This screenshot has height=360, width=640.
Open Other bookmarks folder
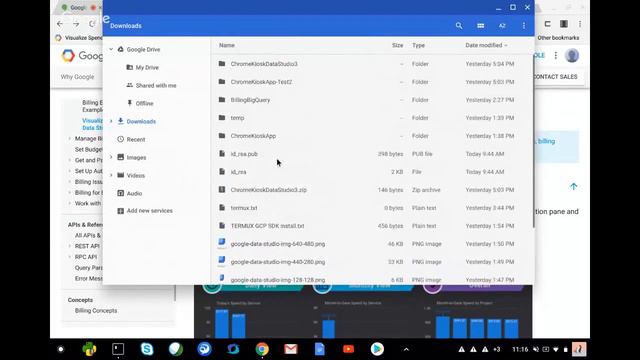pos(558,38)
